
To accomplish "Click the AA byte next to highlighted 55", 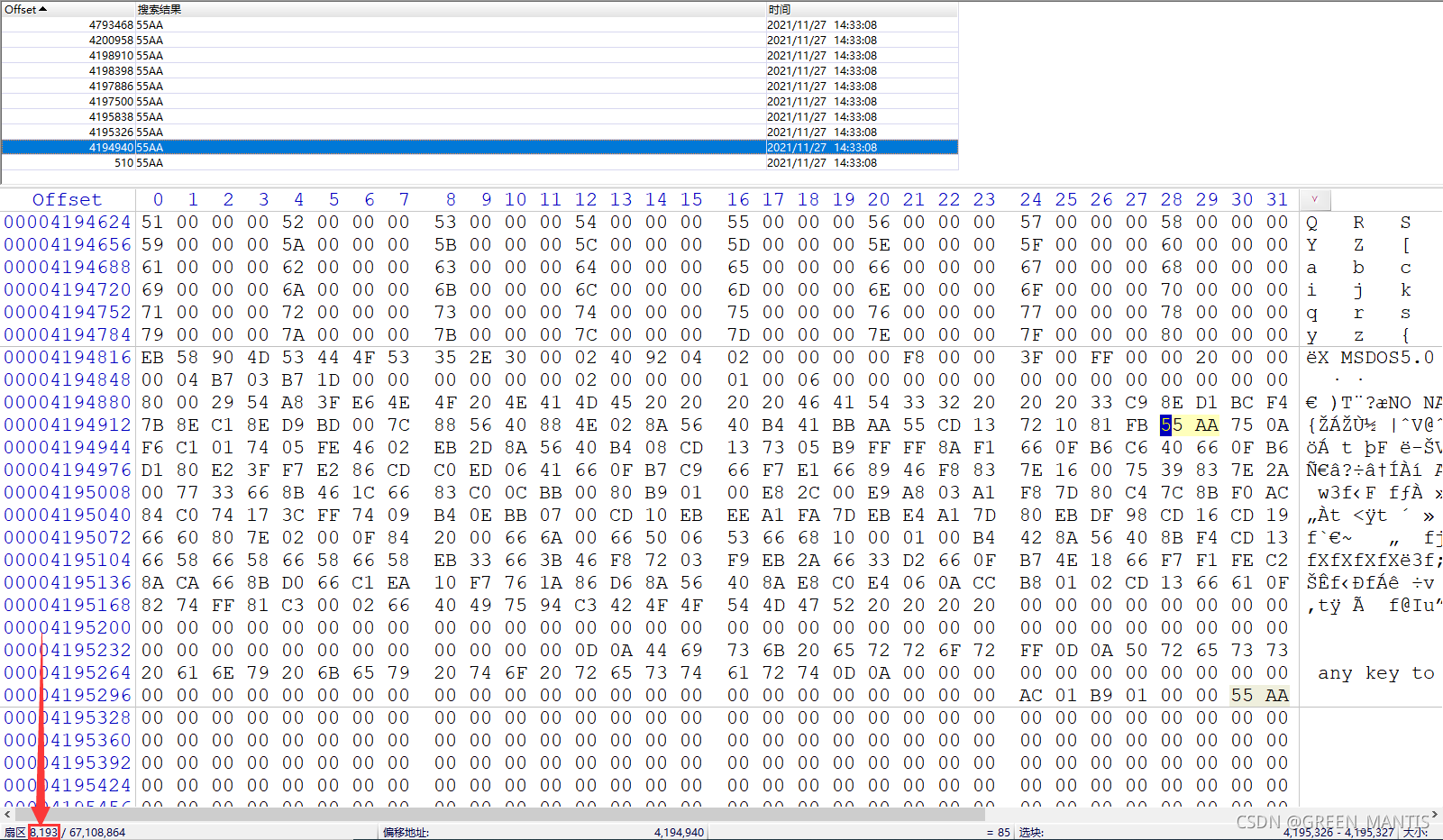I will tap(1207, 425).
